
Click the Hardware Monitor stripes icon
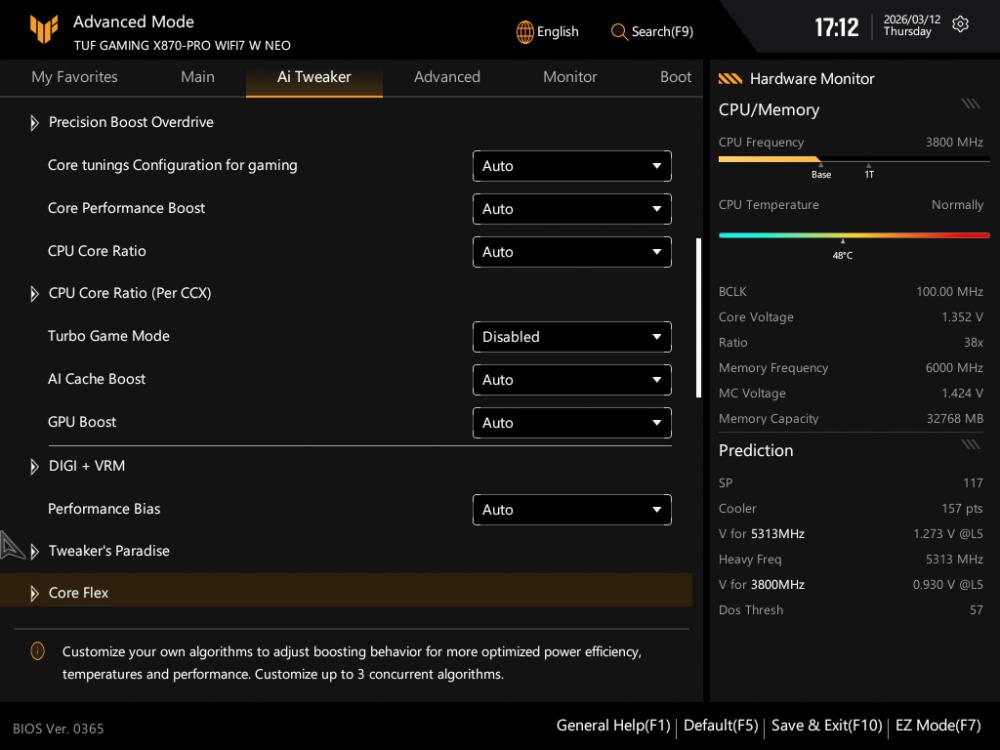coord(730,79)
